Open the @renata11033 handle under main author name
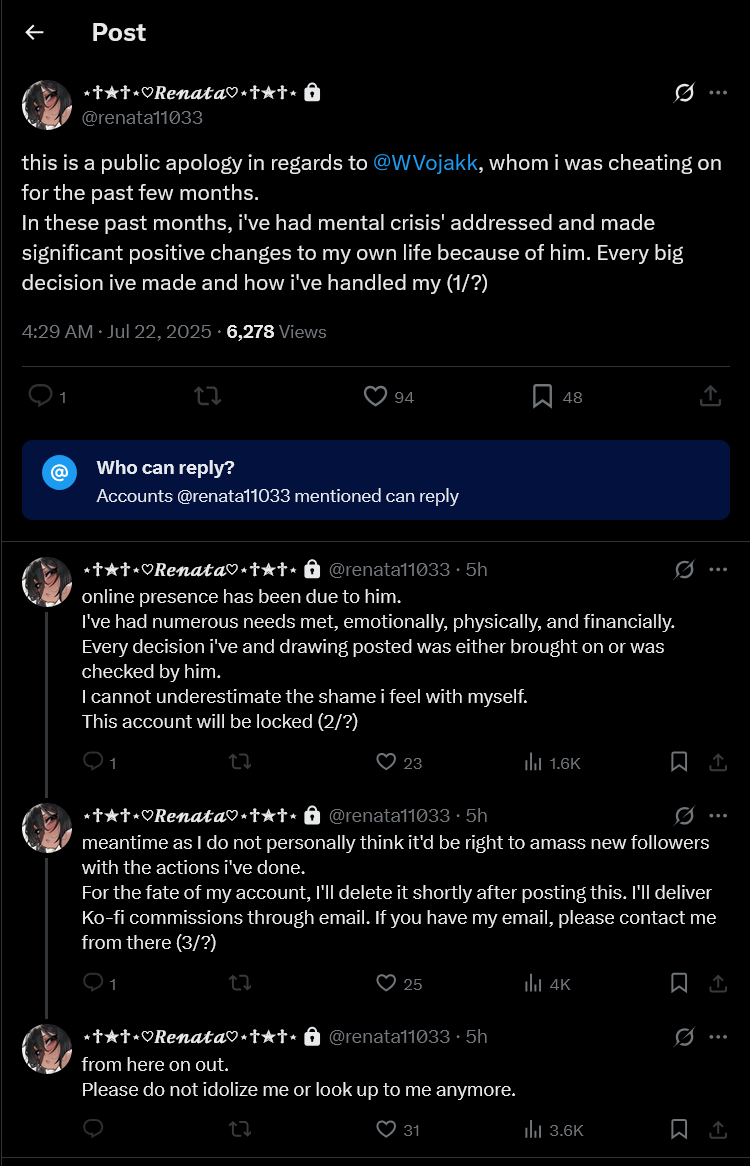750x1166 pixels. 142,117
